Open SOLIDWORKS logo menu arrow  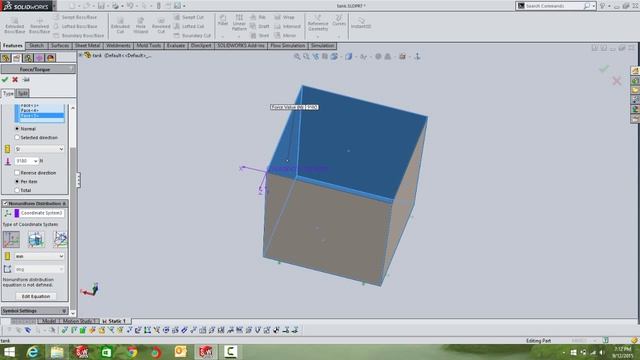click(x=54, y=6)
